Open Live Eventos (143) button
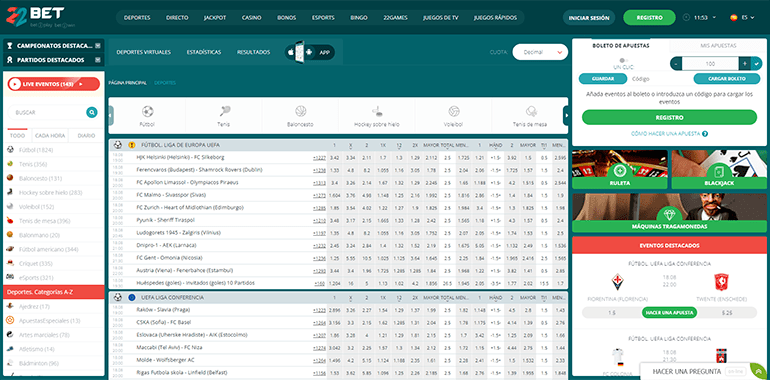770x380 pixels. (54, 84)
